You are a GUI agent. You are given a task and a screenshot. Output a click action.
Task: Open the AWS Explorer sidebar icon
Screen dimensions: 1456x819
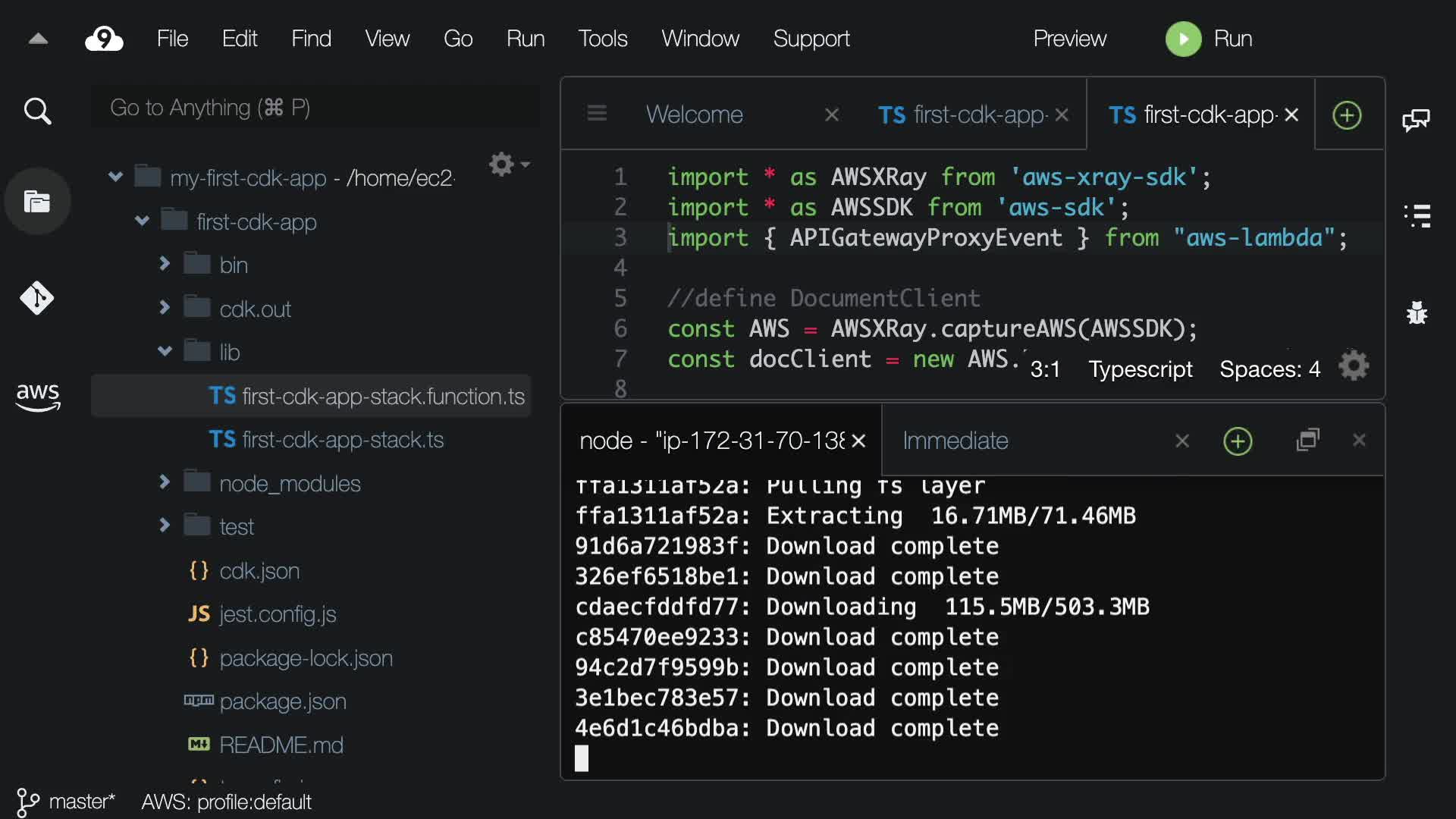coord(37,396)
